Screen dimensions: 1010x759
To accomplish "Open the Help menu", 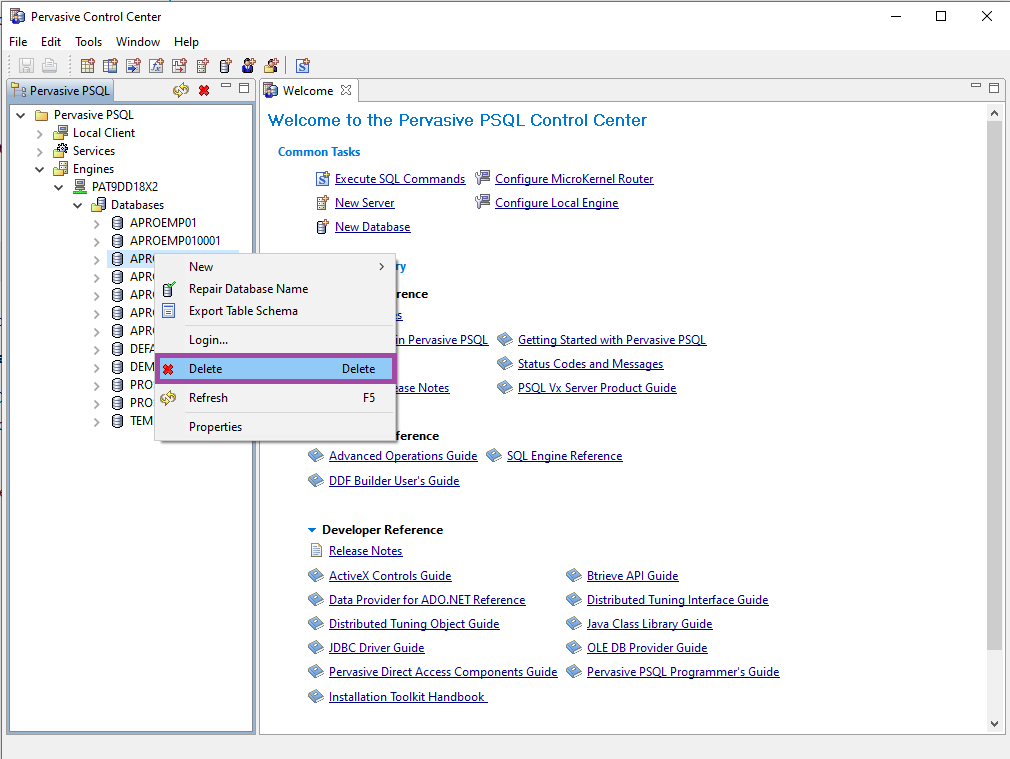I will 186,42.
